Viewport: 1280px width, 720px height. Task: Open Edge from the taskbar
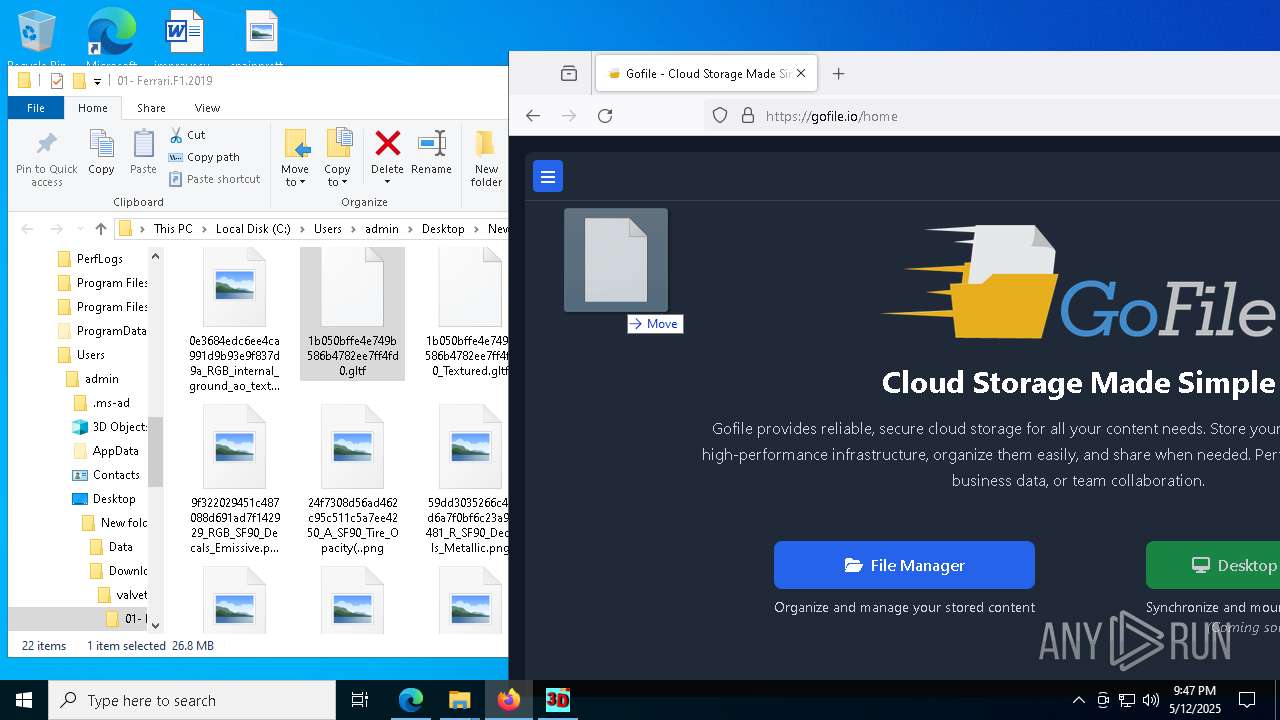(x=411, y=700)
